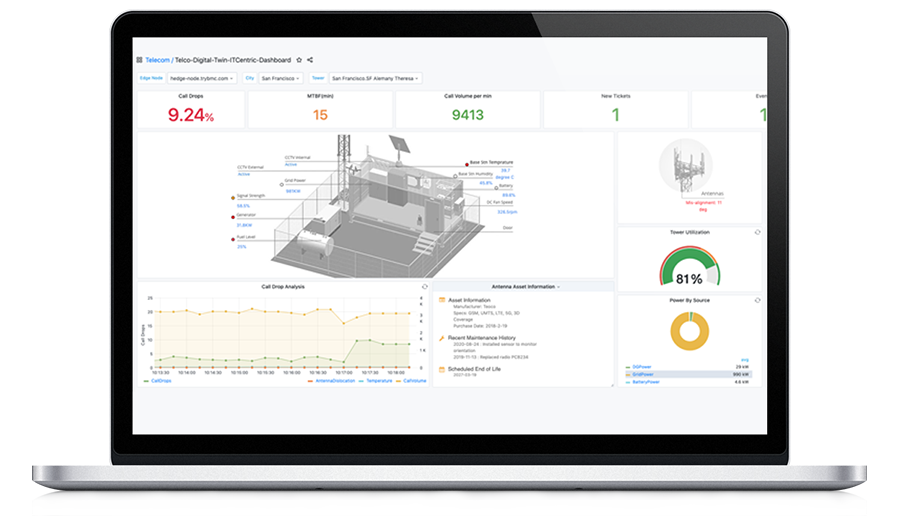Open the City dropdown showing San Francisco
Image resolution: width=900 pixels, height=516 pixels.
(x=282, y=78)
